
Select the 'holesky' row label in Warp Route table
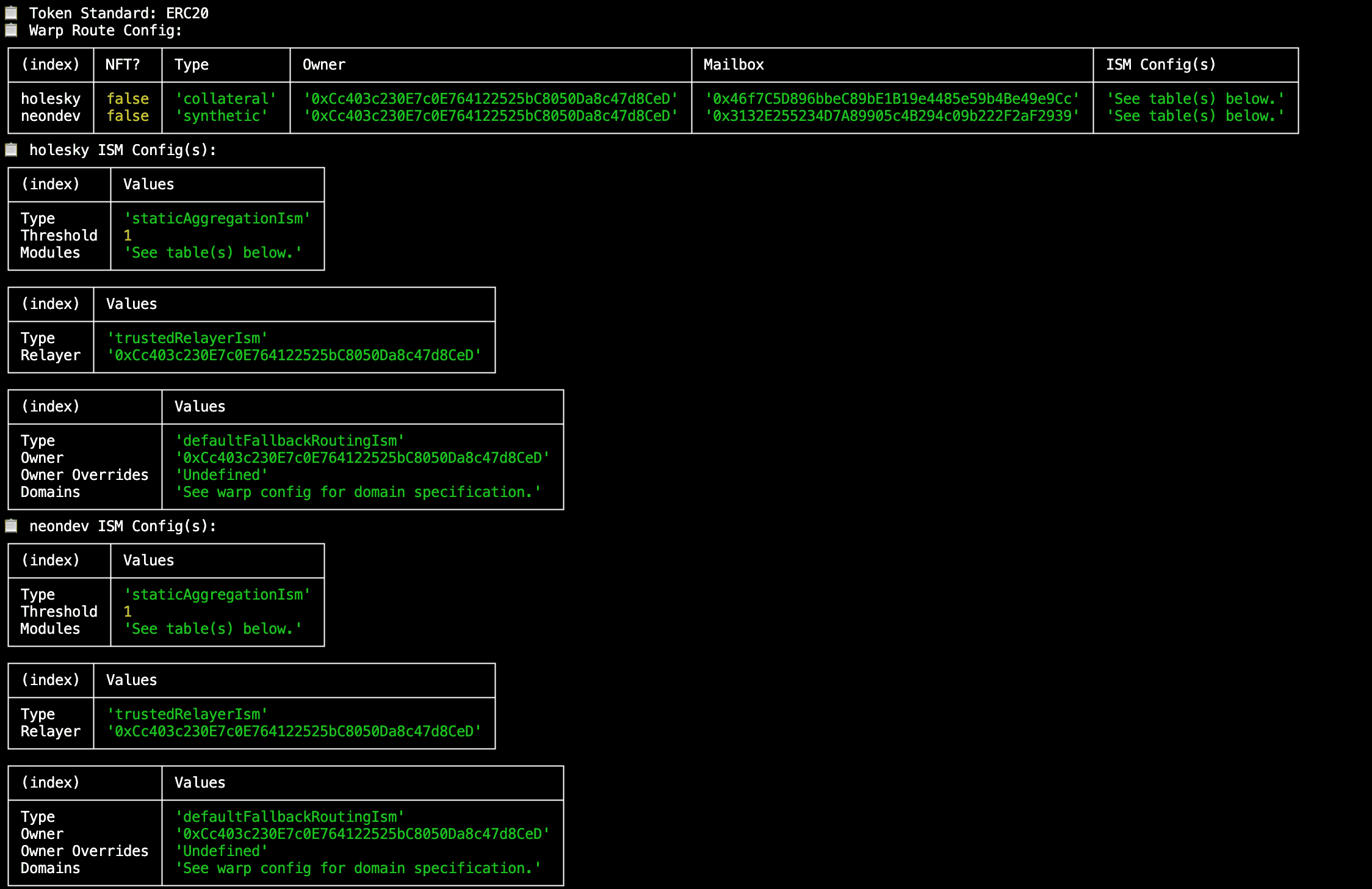(51, 99)
